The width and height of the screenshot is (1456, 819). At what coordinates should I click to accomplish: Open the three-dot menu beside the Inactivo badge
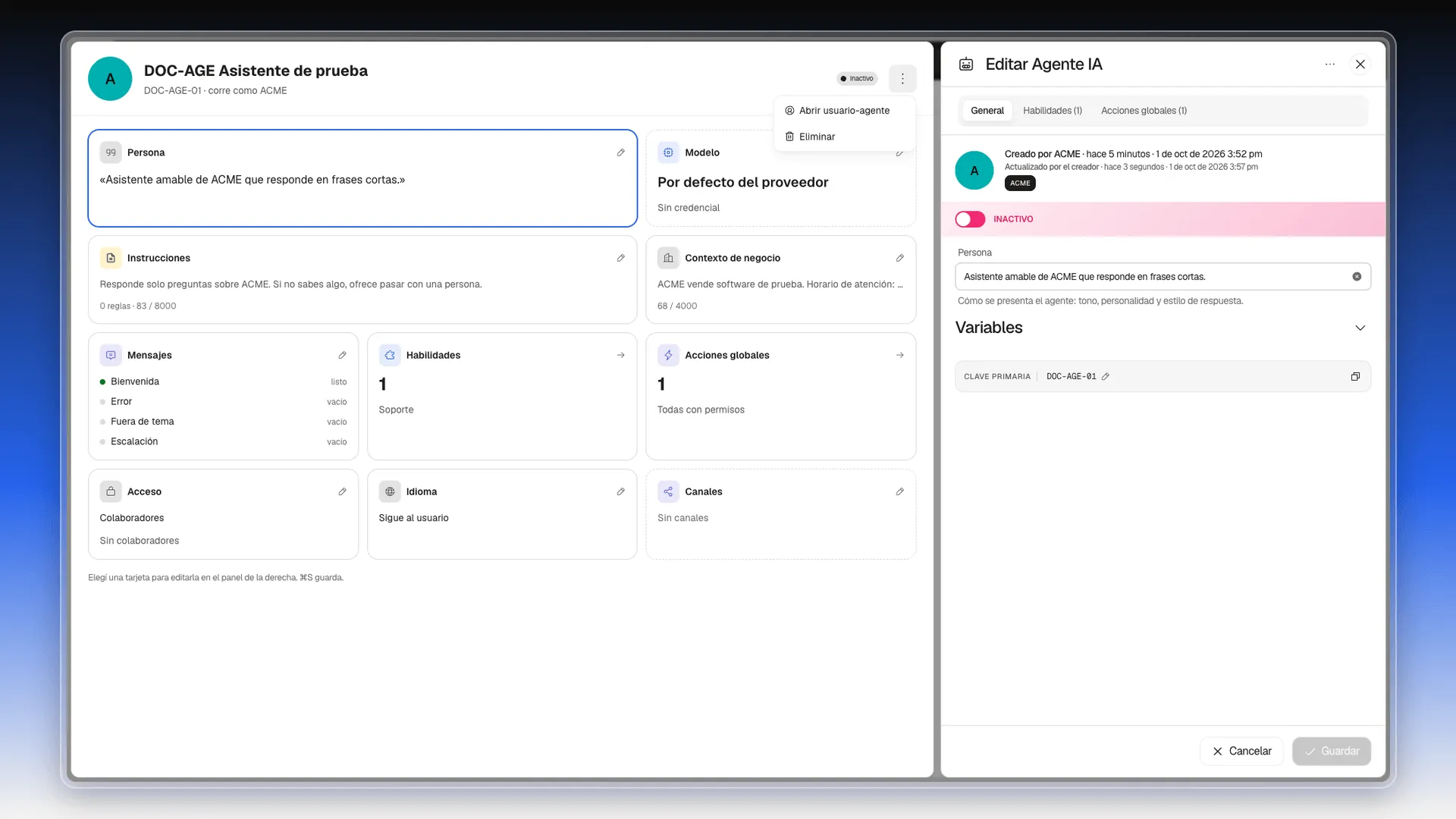[x=902, y=78]
